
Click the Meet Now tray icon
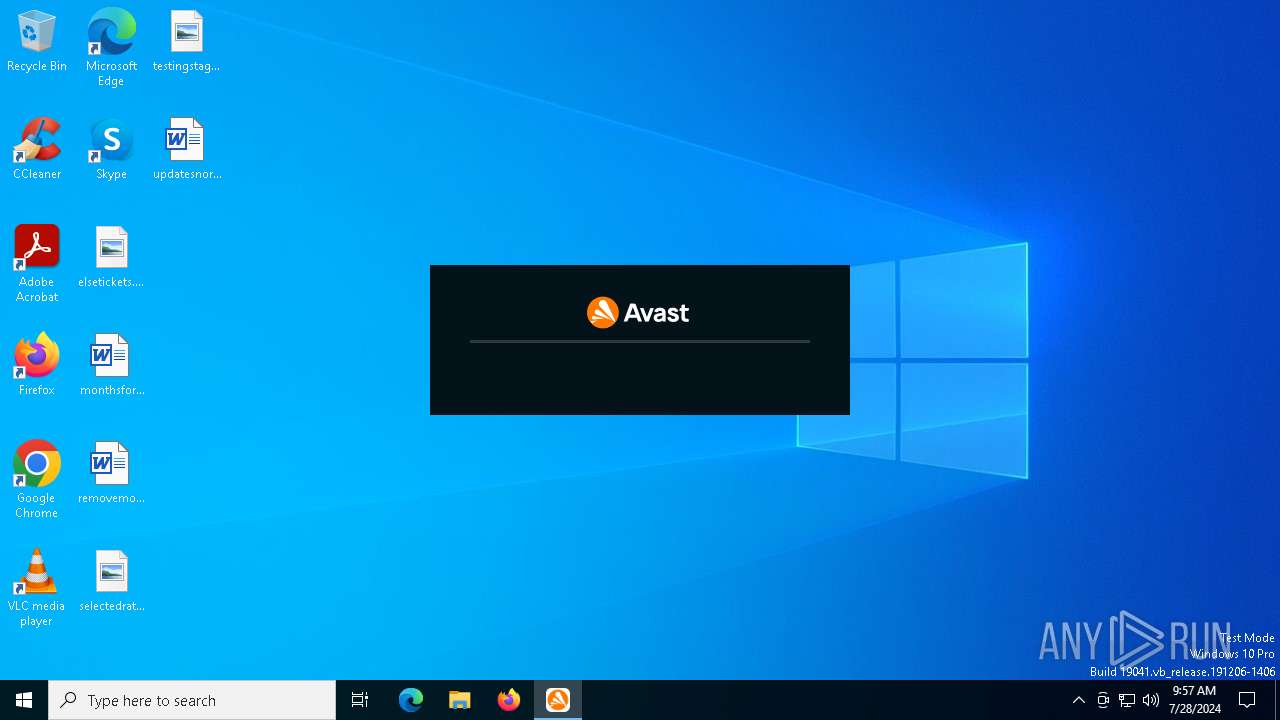tap(1103, 700)
